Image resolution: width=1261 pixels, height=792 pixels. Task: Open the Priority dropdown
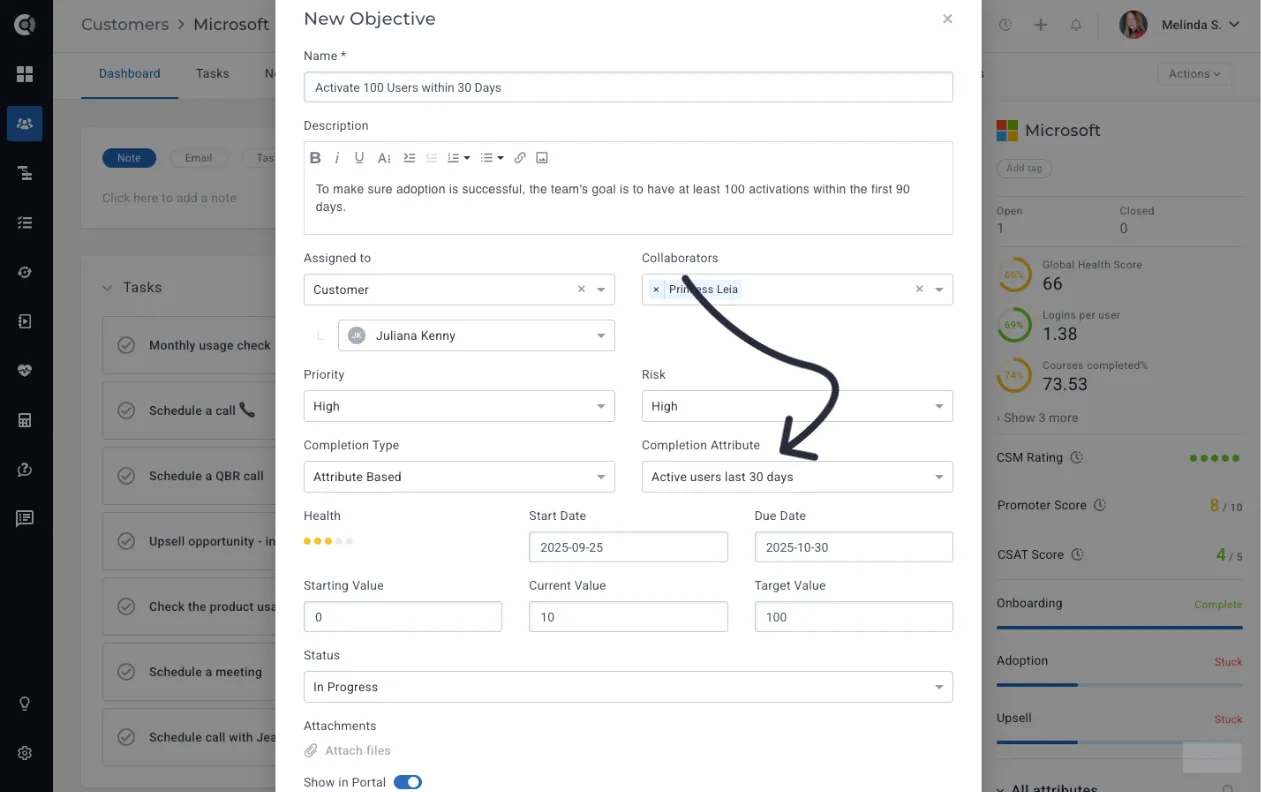[459, 406]
